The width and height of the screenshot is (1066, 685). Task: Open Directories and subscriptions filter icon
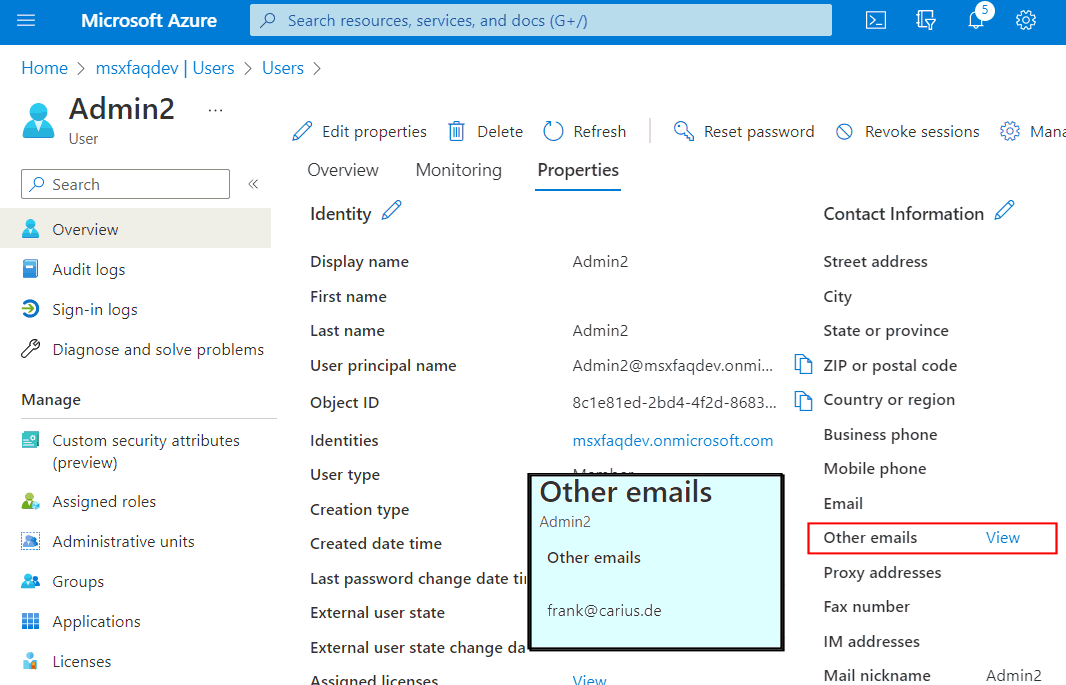coord(925,20)
